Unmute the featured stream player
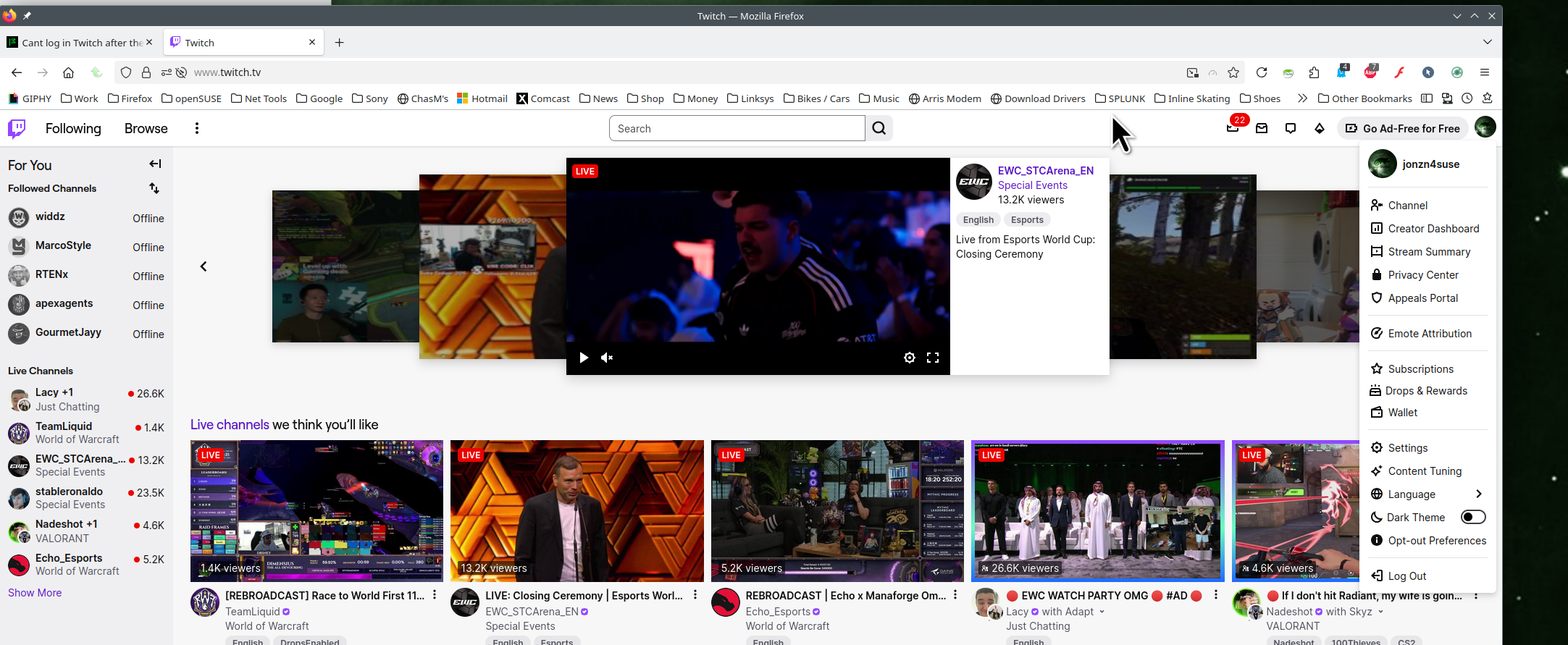The width and height of the screenshot is (1568, 645). coord(607,358)
